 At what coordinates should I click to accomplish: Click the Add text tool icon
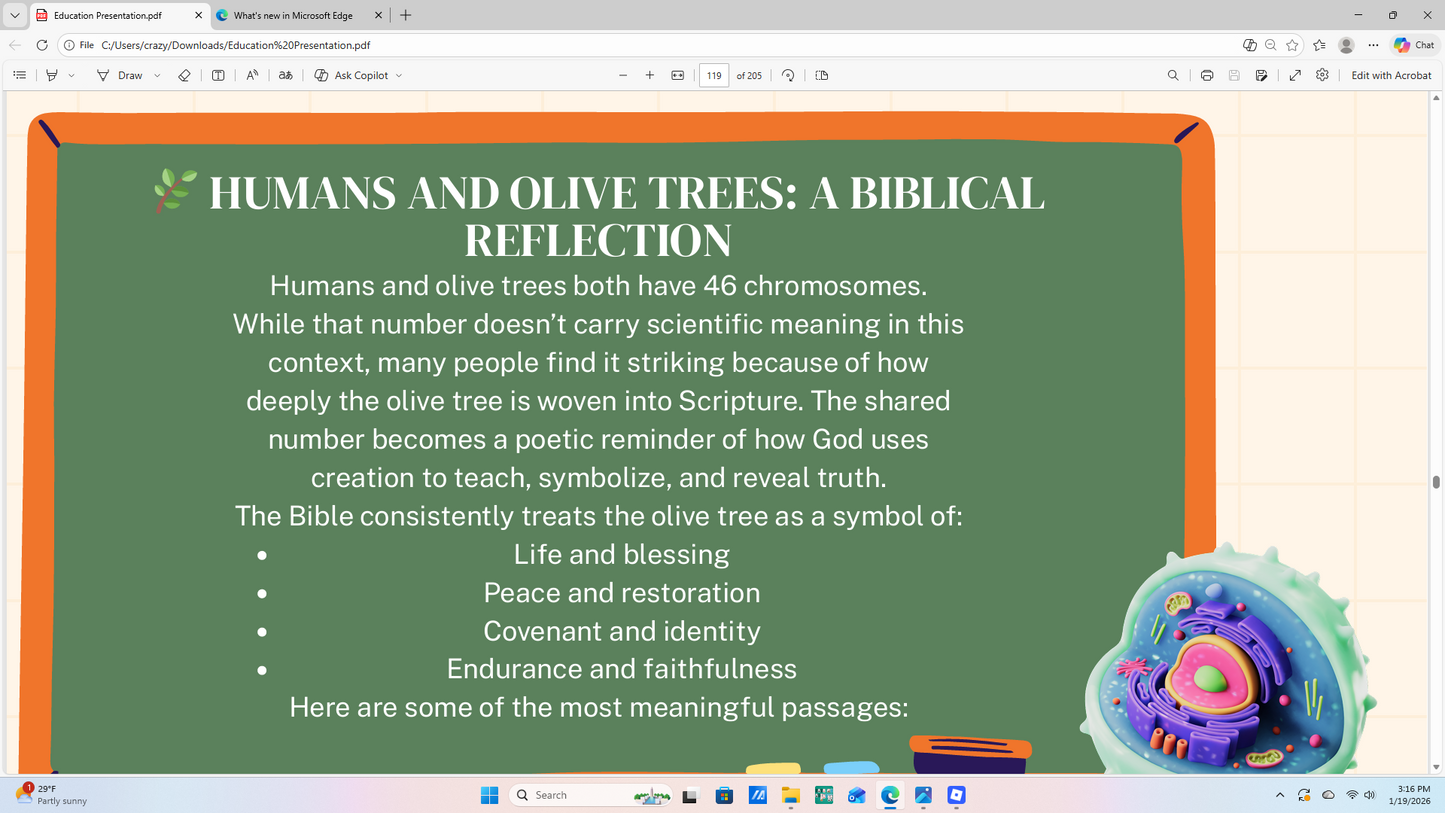click(218, 75)
